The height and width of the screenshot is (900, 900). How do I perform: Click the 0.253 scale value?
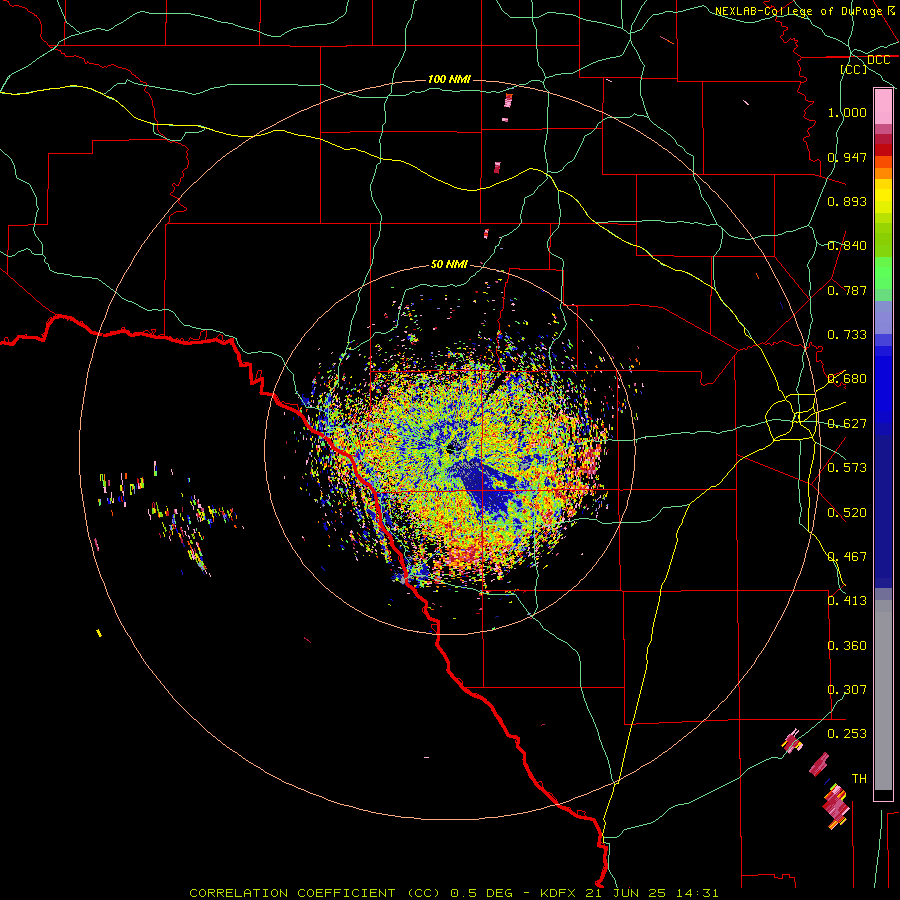(847, 734)
